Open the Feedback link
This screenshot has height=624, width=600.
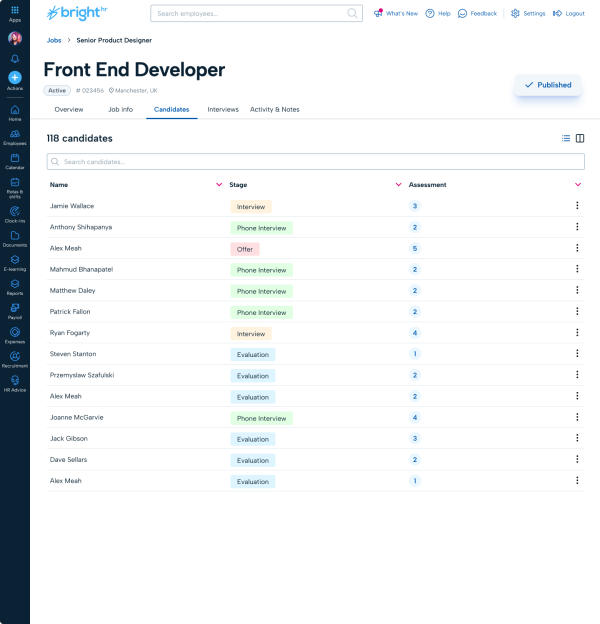coord(477,14)
